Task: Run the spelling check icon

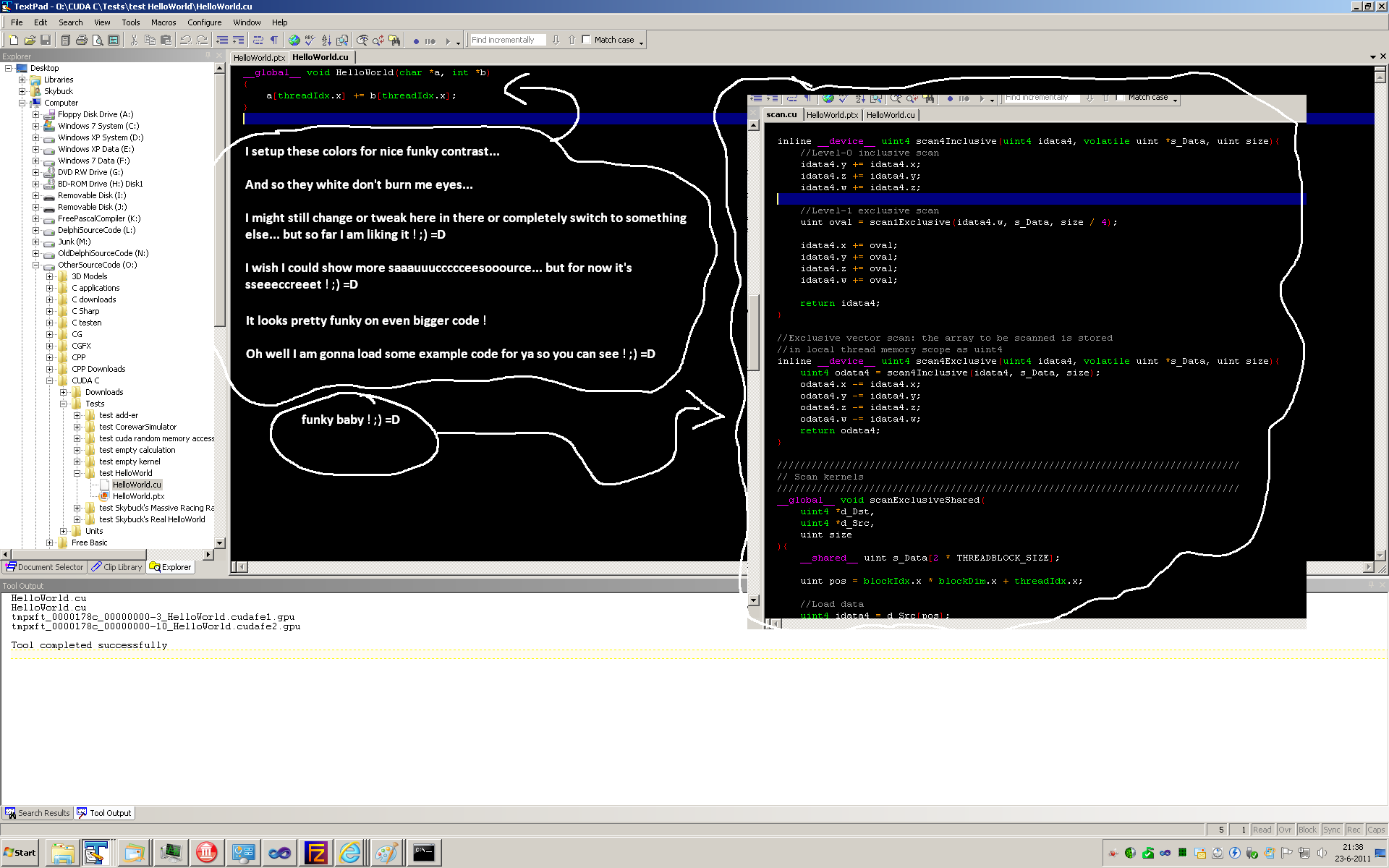Action: click(310, 41)
